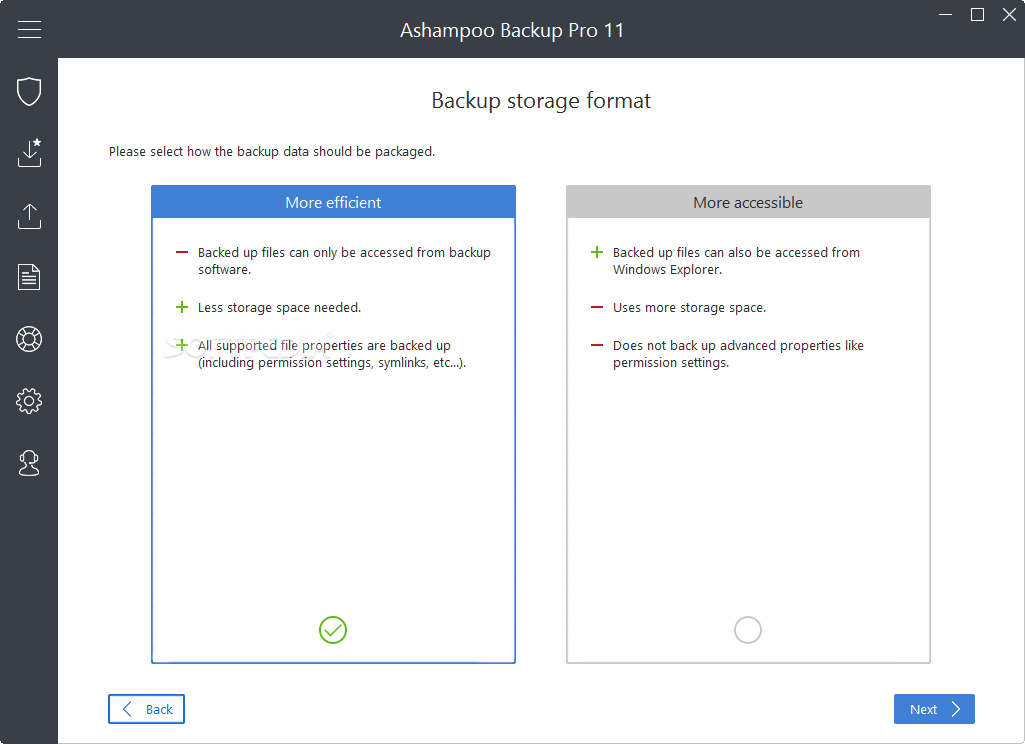Proceed with the Next button
Screen dimensions: 1025x744
934,709
